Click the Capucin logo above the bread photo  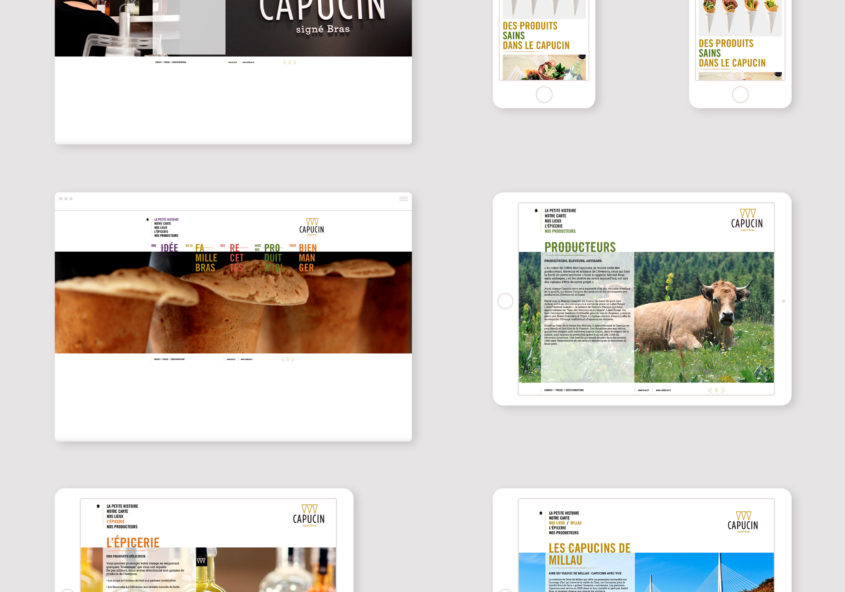[311, 227]
